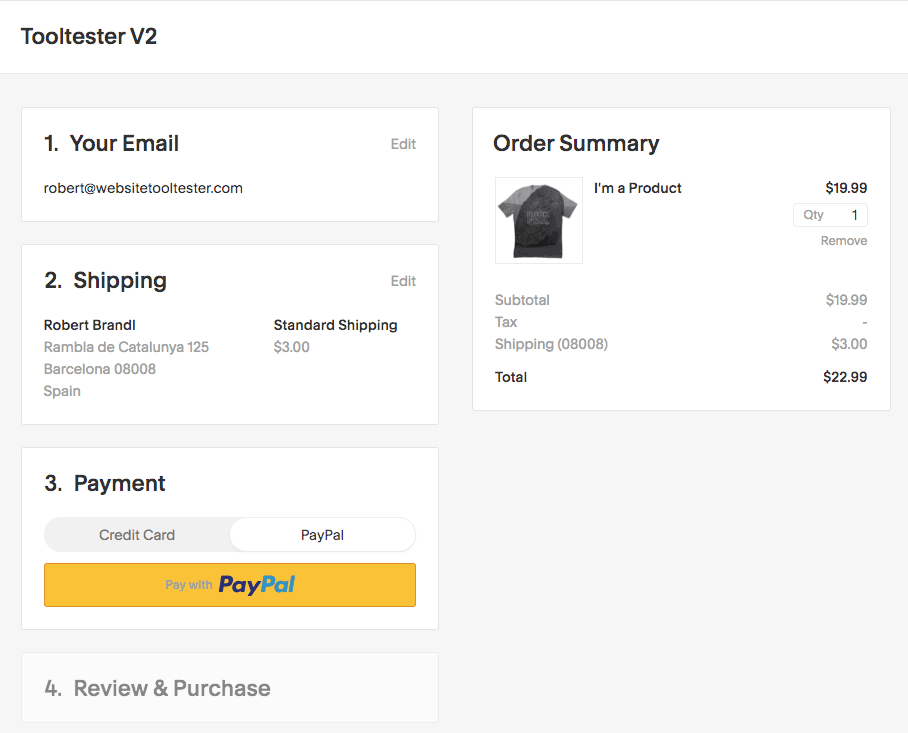Click the Order Summary heading
The width and height of the screenshot is (908, 733).
(x=576, y=144)
